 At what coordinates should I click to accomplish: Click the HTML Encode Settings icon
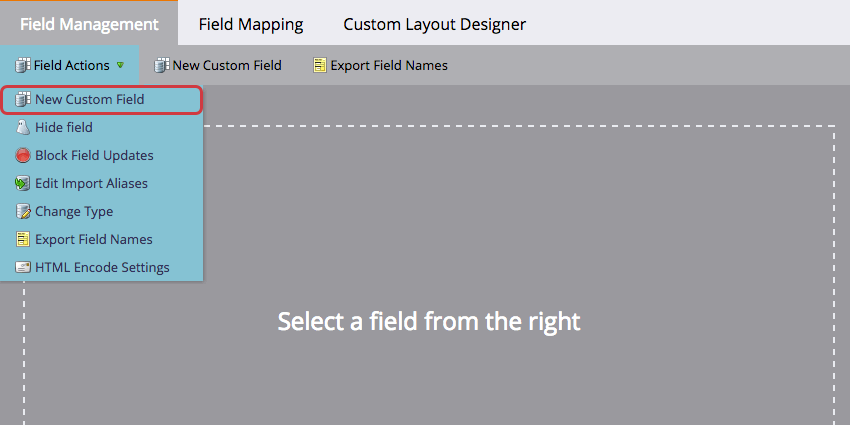coord(23,268)
